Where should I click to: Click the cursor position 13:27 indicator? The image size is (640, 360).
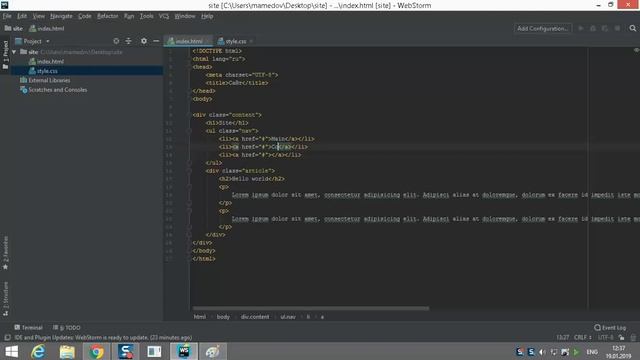(562, 338)
